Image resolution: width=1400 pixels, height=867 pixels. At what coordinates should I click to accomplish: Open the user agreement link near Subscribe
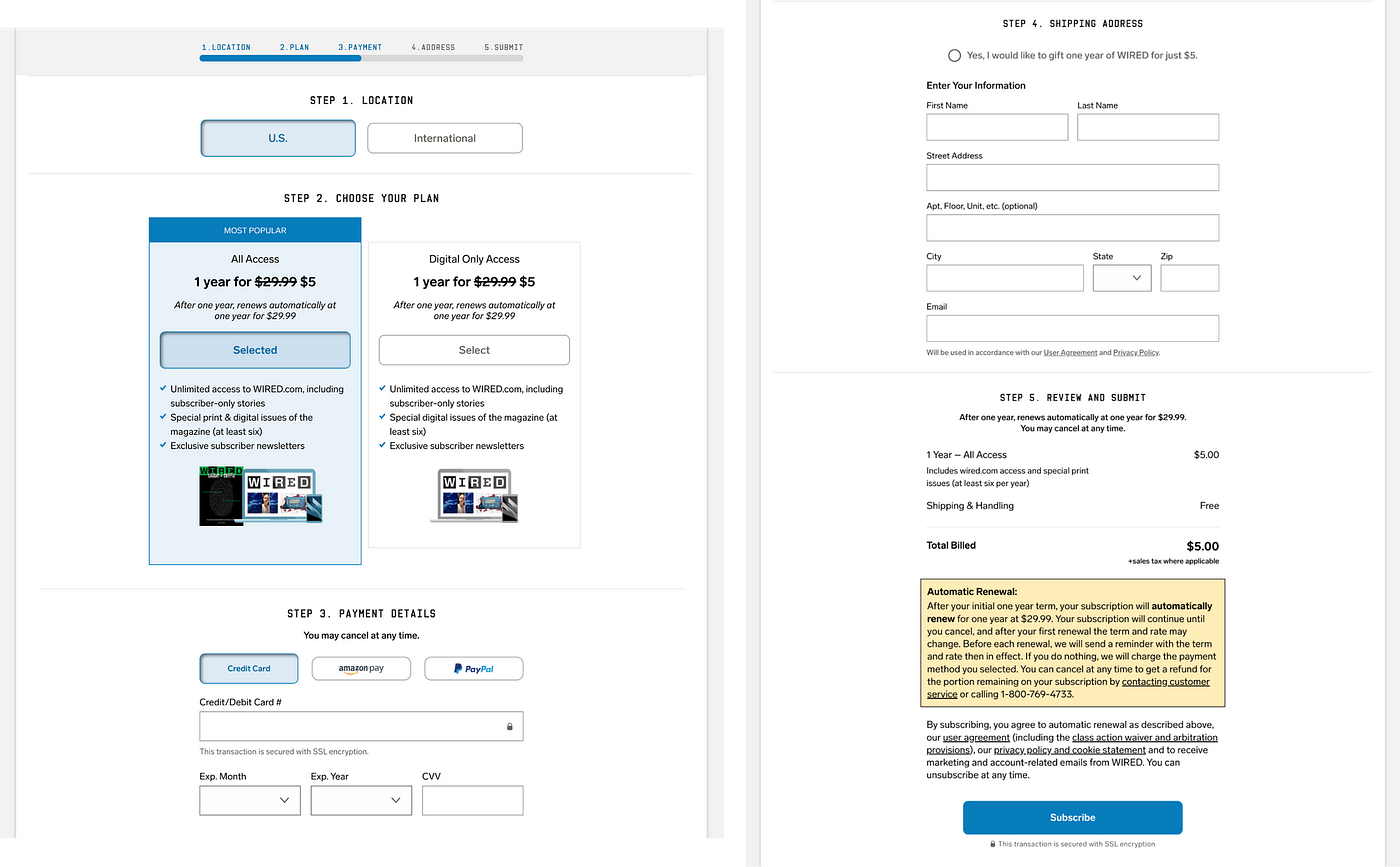(x=976, y=738)
